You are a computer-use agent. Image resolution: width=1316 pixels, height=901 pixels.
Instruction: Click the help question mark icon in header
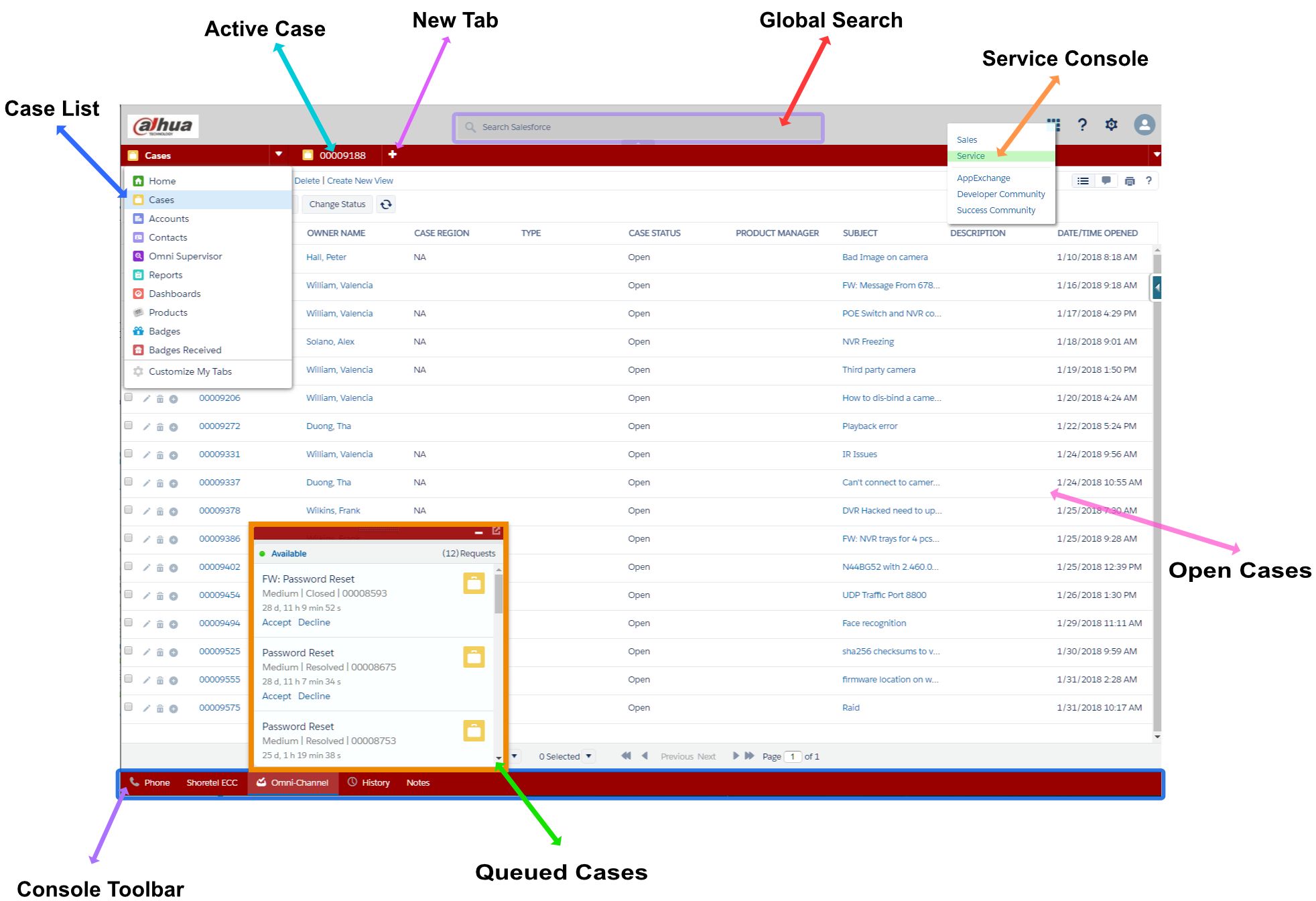coord(1082,125)
